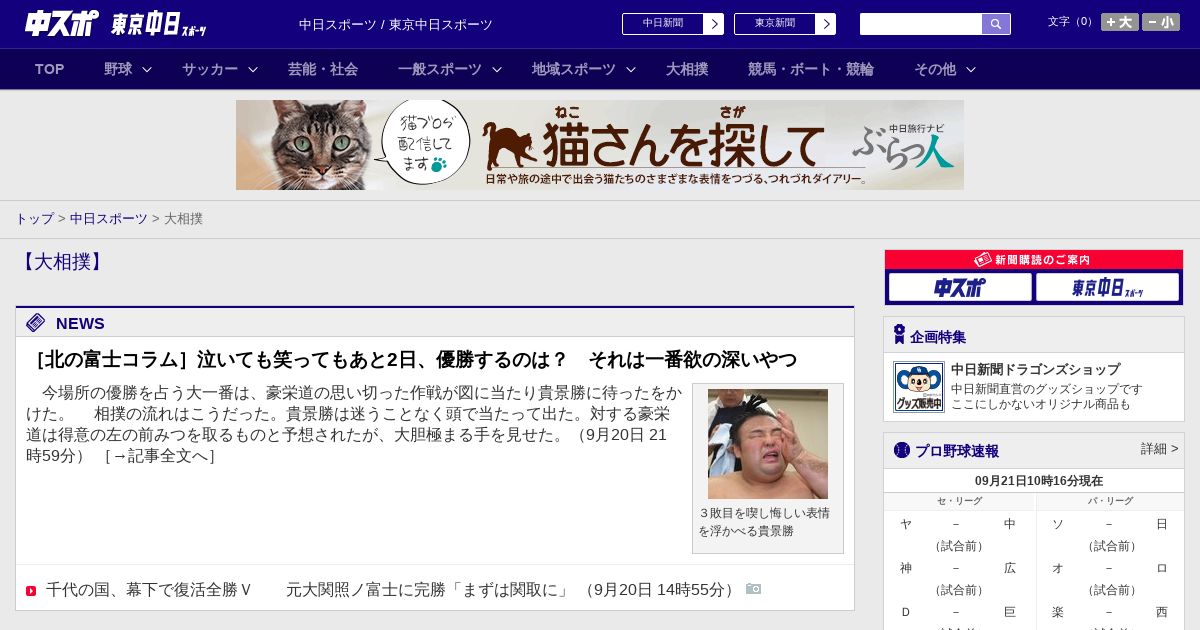Open 詳細 > link for プロ野球速報
This screenshot has width=1200, height=630.
[1160, 449]
